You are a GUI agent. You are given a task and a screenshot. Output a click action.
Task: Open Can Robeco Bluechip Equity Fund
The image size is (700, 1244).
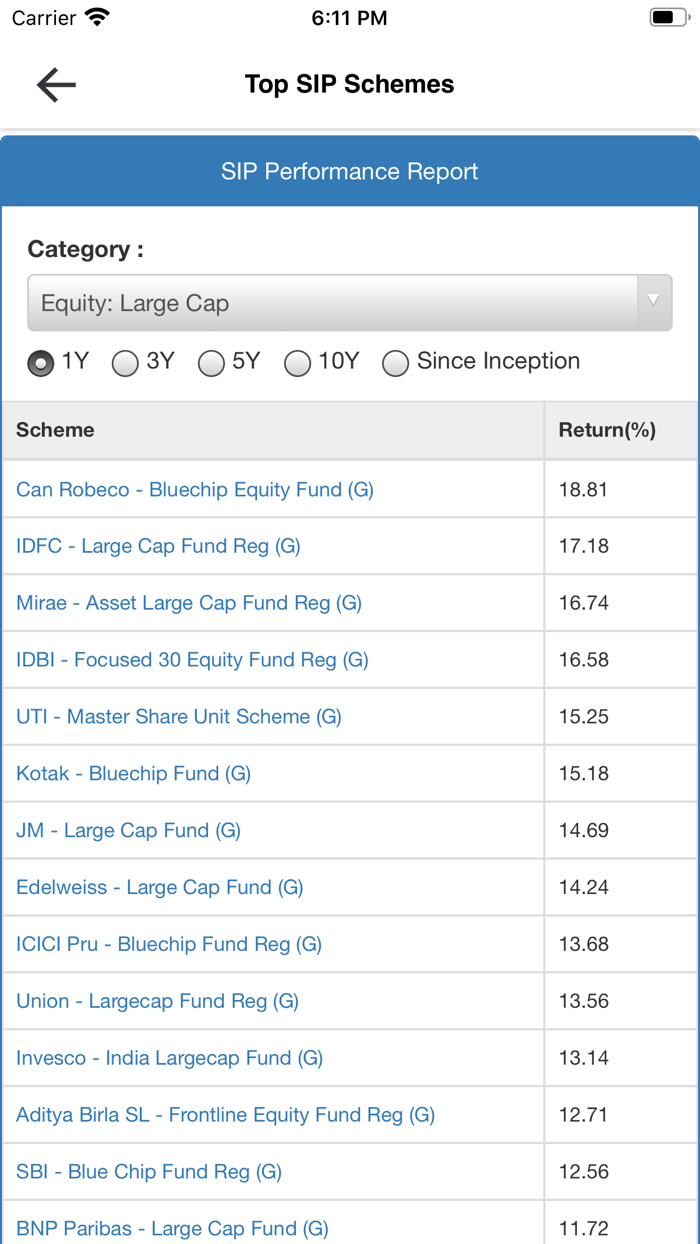[195, 490]
